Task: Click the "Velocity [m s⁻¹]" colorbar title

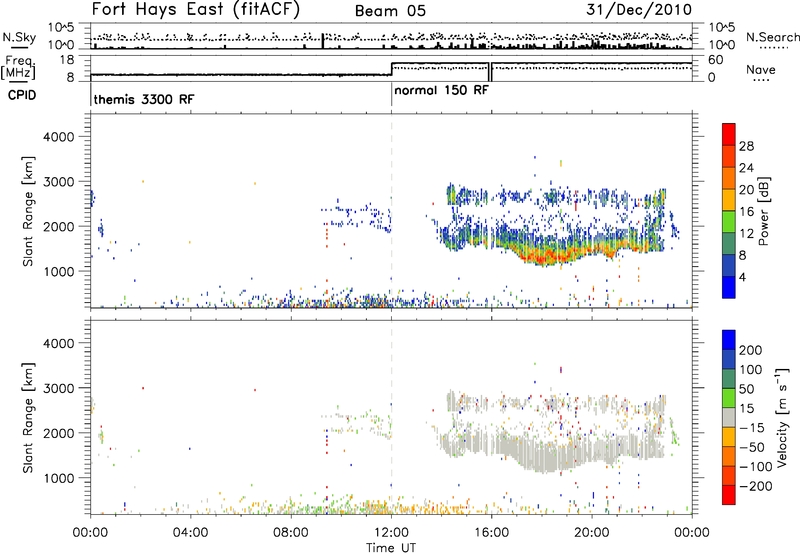Action: [x=782, y=417]
